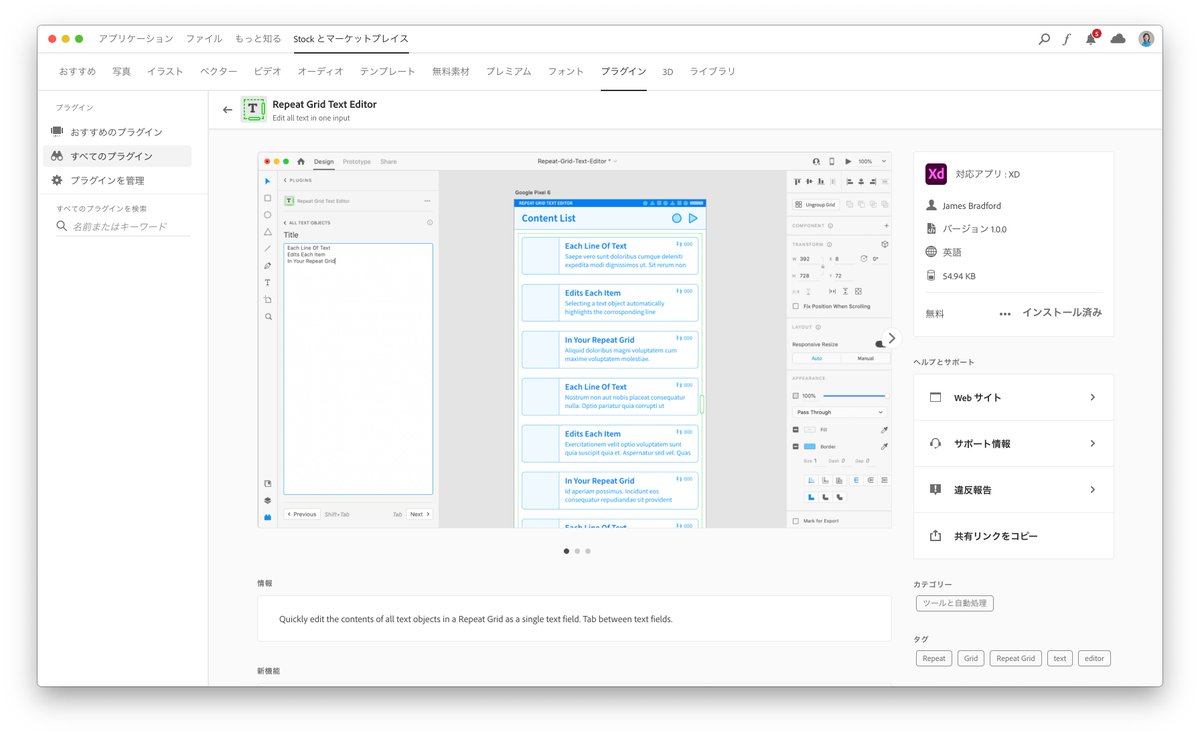Open プラグインを管理 in sidebar
This screenshot has width=1200, height=736.
click(x=117, y=180)
